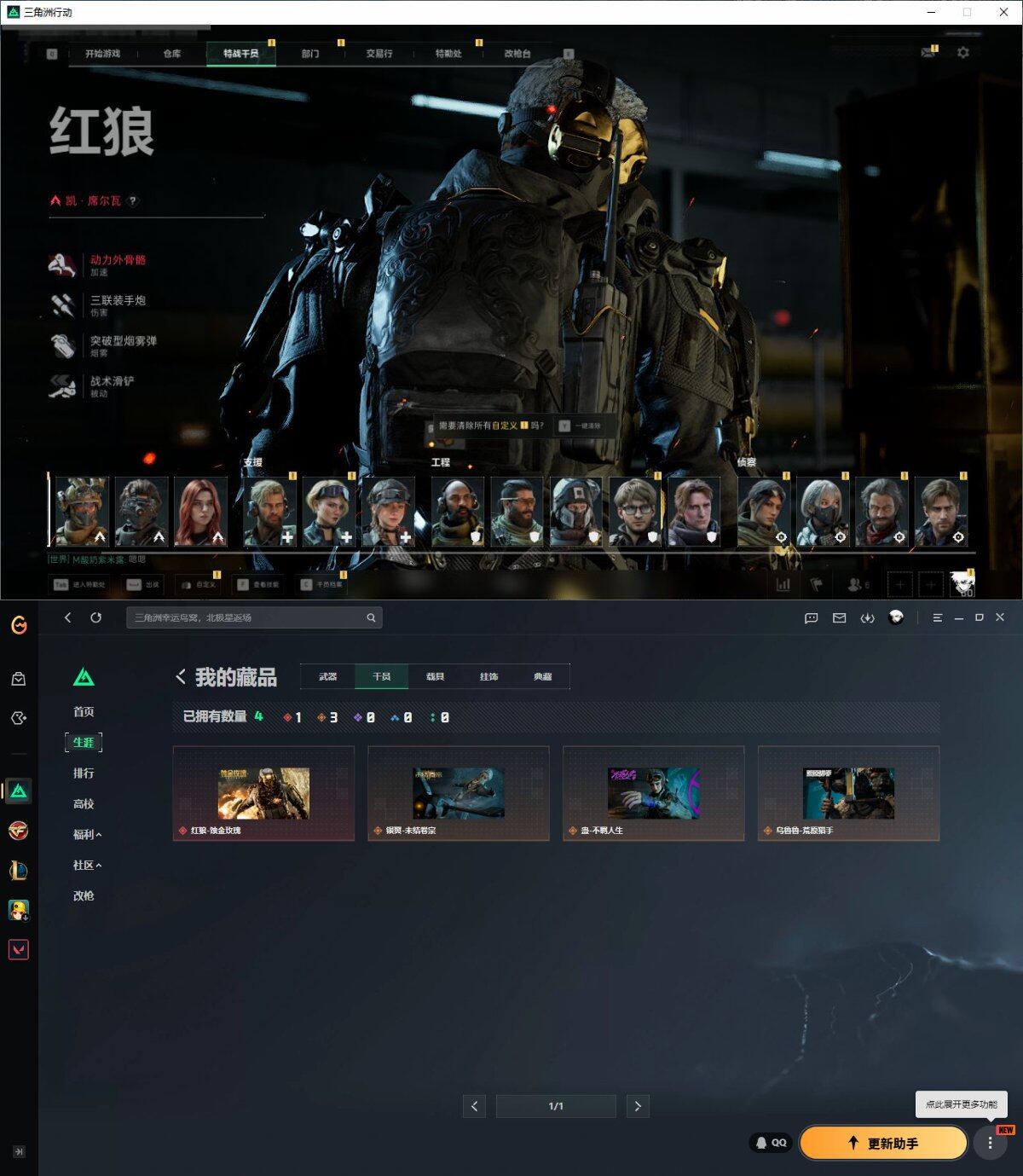Open the launcher mail icon
This screenshot has height=1176, width=1023.
coord(839,617)
